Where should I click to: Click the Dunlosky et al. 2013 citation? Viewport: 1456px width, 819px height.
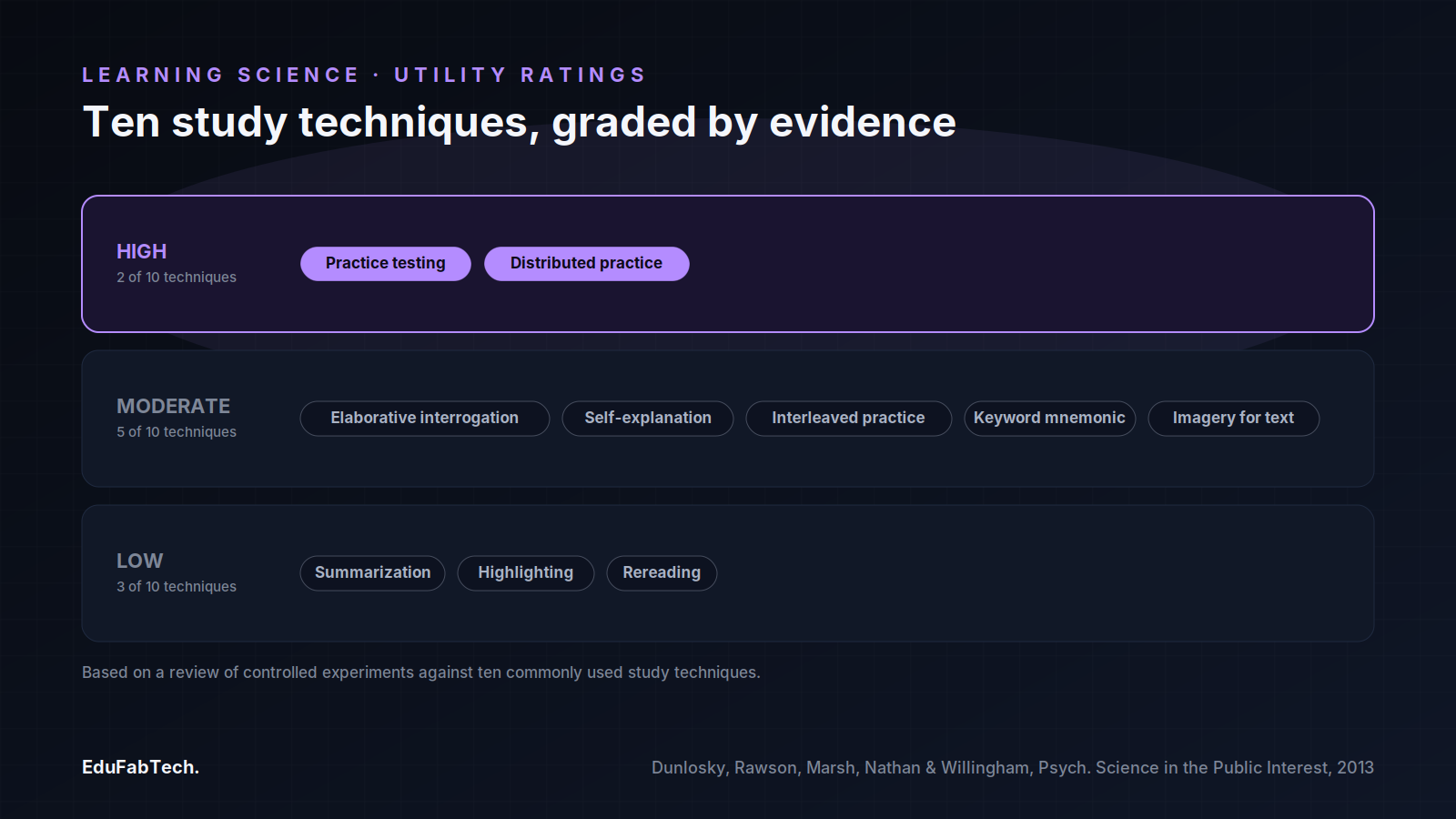tap(1013, 768)
